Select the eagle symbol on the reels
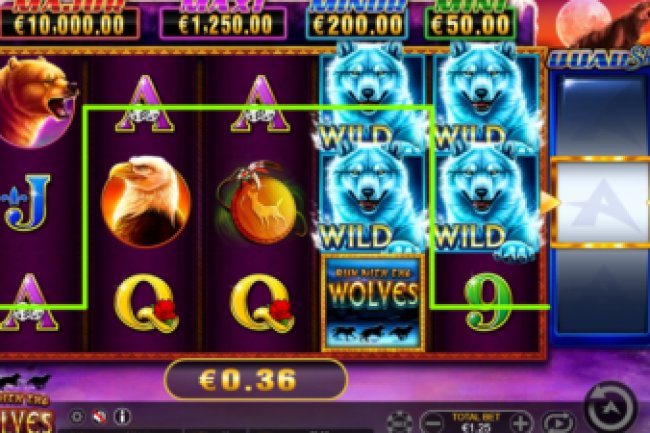Viewport: 650px width, 433px height. [x=146, y=201]
